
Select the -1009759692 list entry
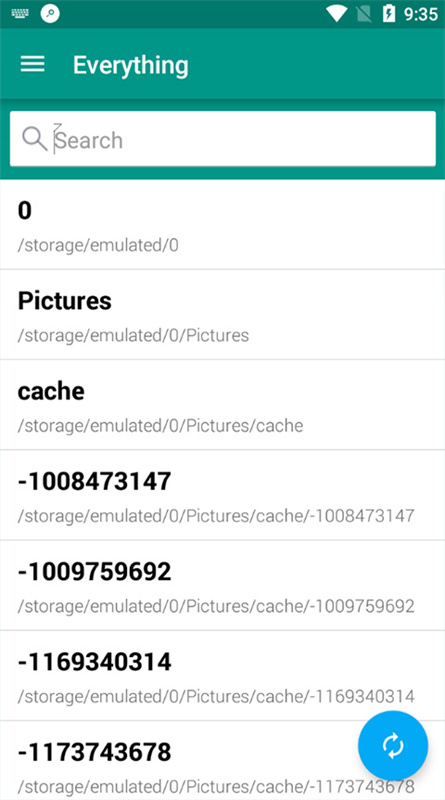tap(222, 585)
